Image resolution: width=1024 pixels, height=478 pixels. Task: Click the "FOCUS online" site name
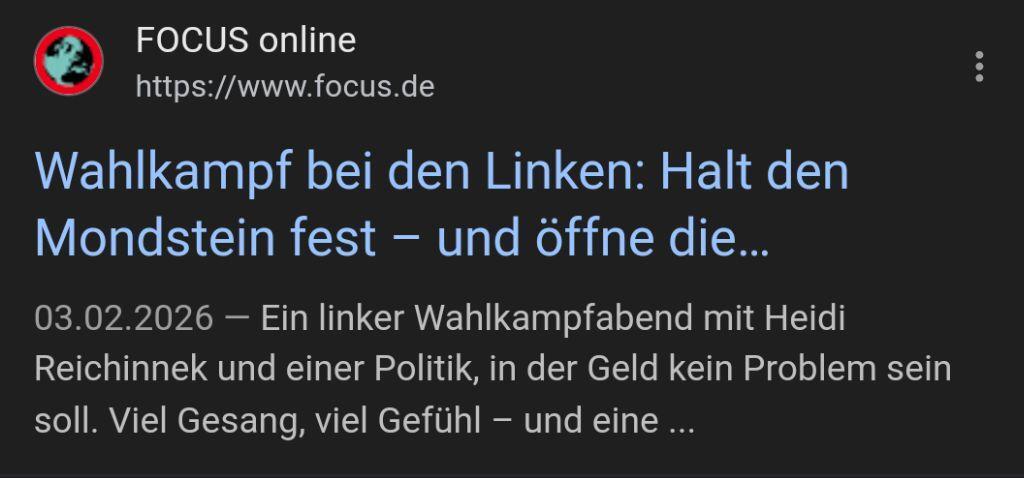click(245, 40)
